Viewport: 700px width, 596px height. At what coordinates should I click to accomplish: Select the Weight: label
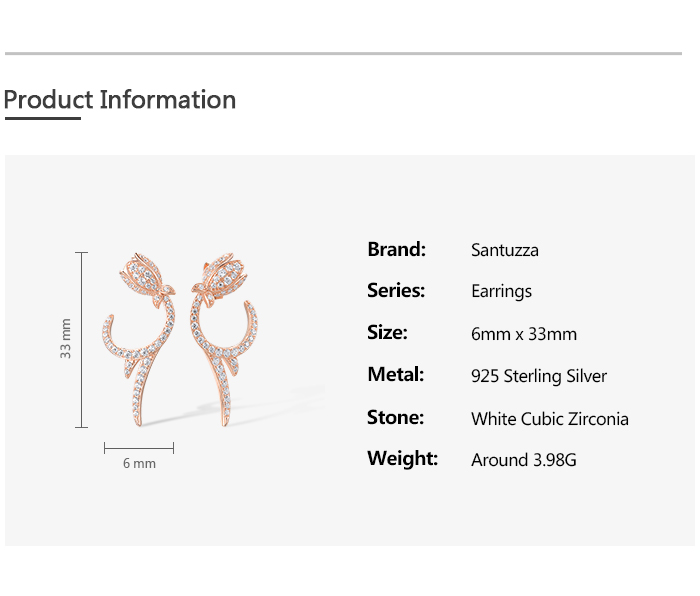coord(403,459)
